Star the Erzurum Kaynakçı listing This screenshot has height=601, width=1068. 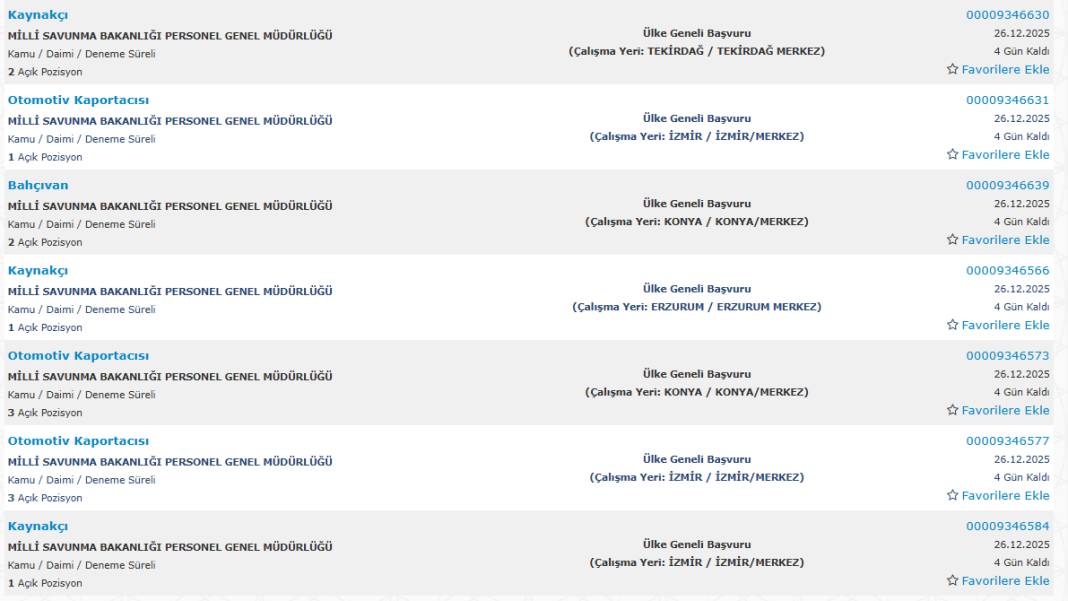point(953,325)
